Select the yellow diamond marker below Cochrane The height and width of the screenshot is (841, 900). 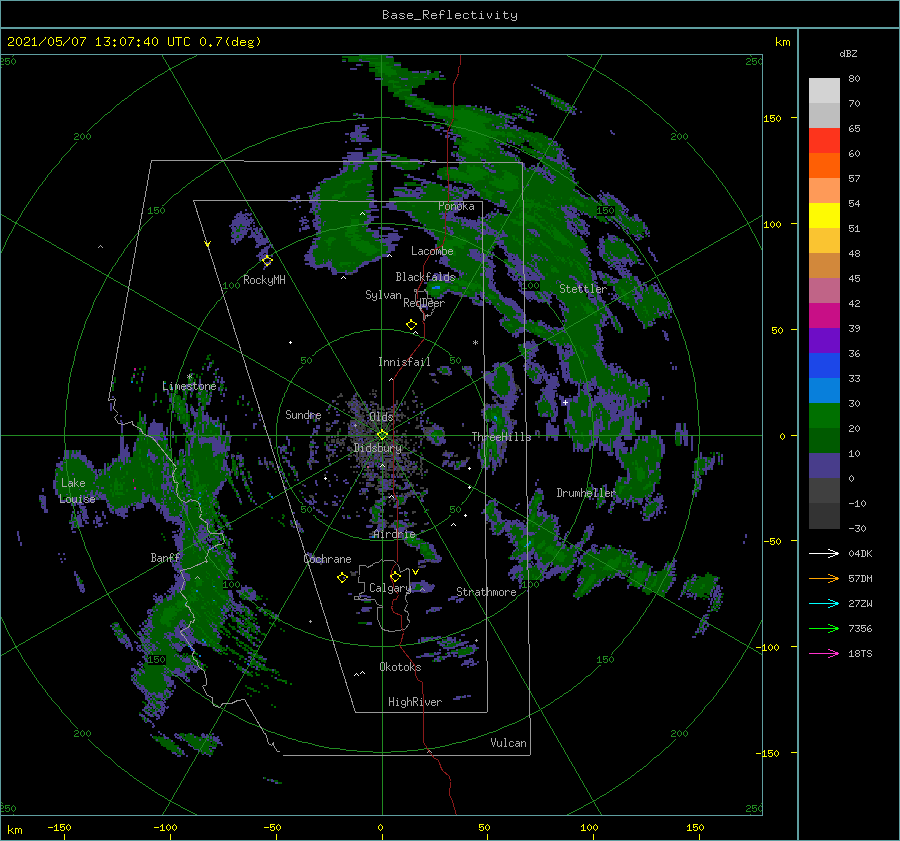pos(342,578)
